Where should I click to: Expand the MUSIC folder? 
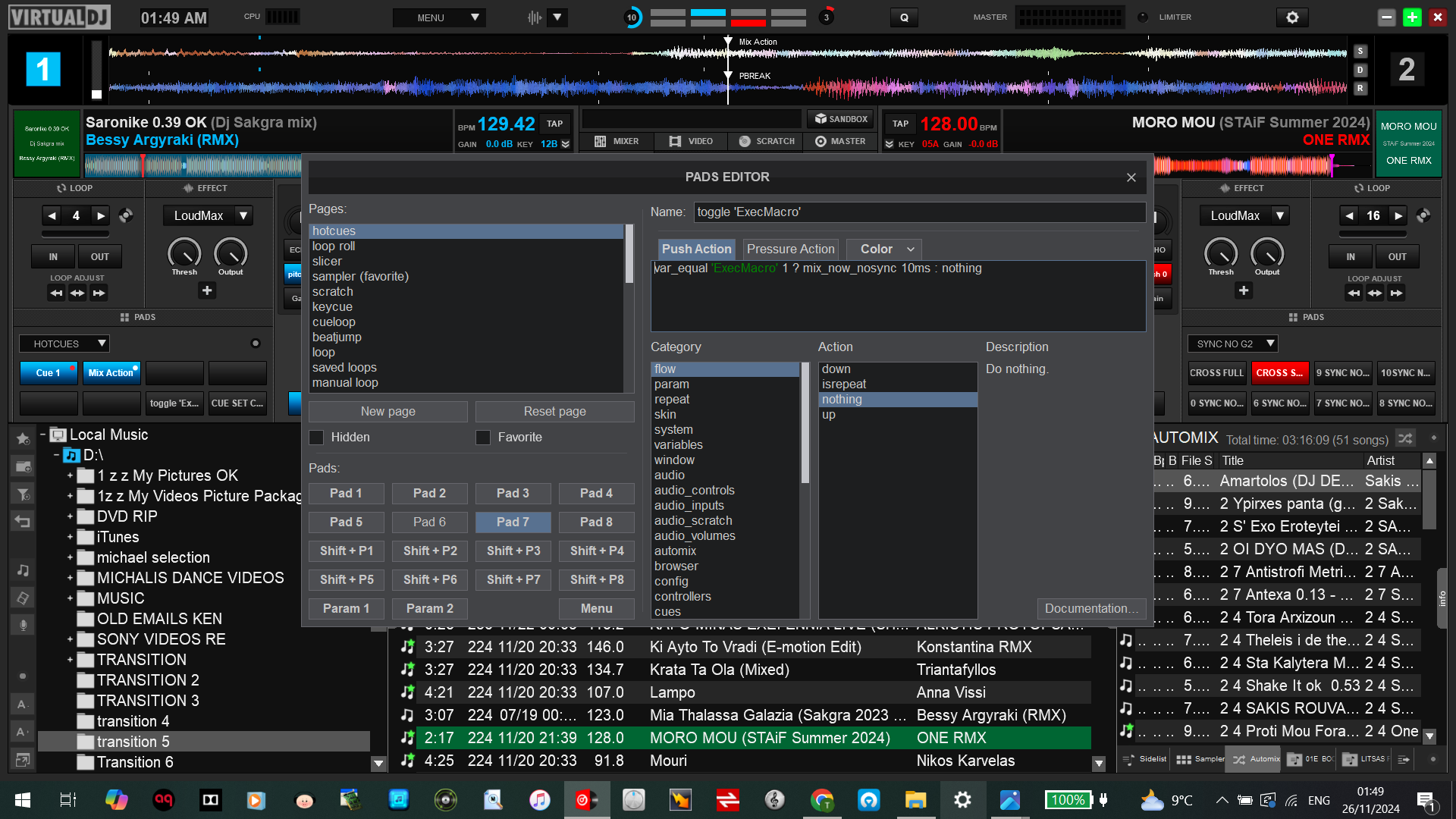click(70, 598)
